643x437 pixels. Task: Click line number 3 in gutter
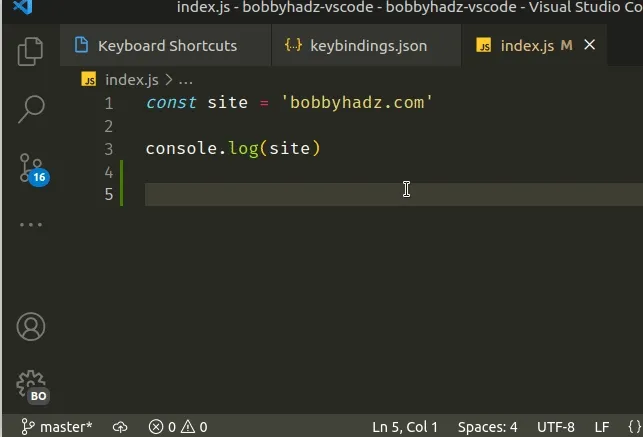[x=109, y=149]
